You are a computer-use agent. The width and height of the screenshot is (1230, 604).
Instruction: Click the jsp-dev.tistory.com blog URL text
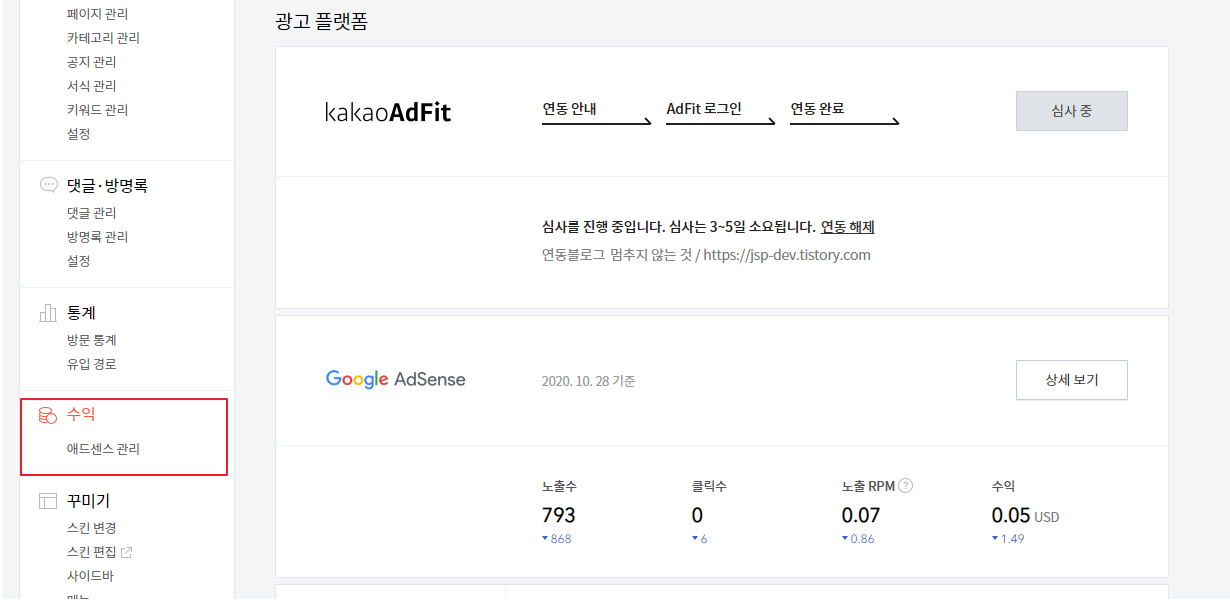tap(787, 255)
